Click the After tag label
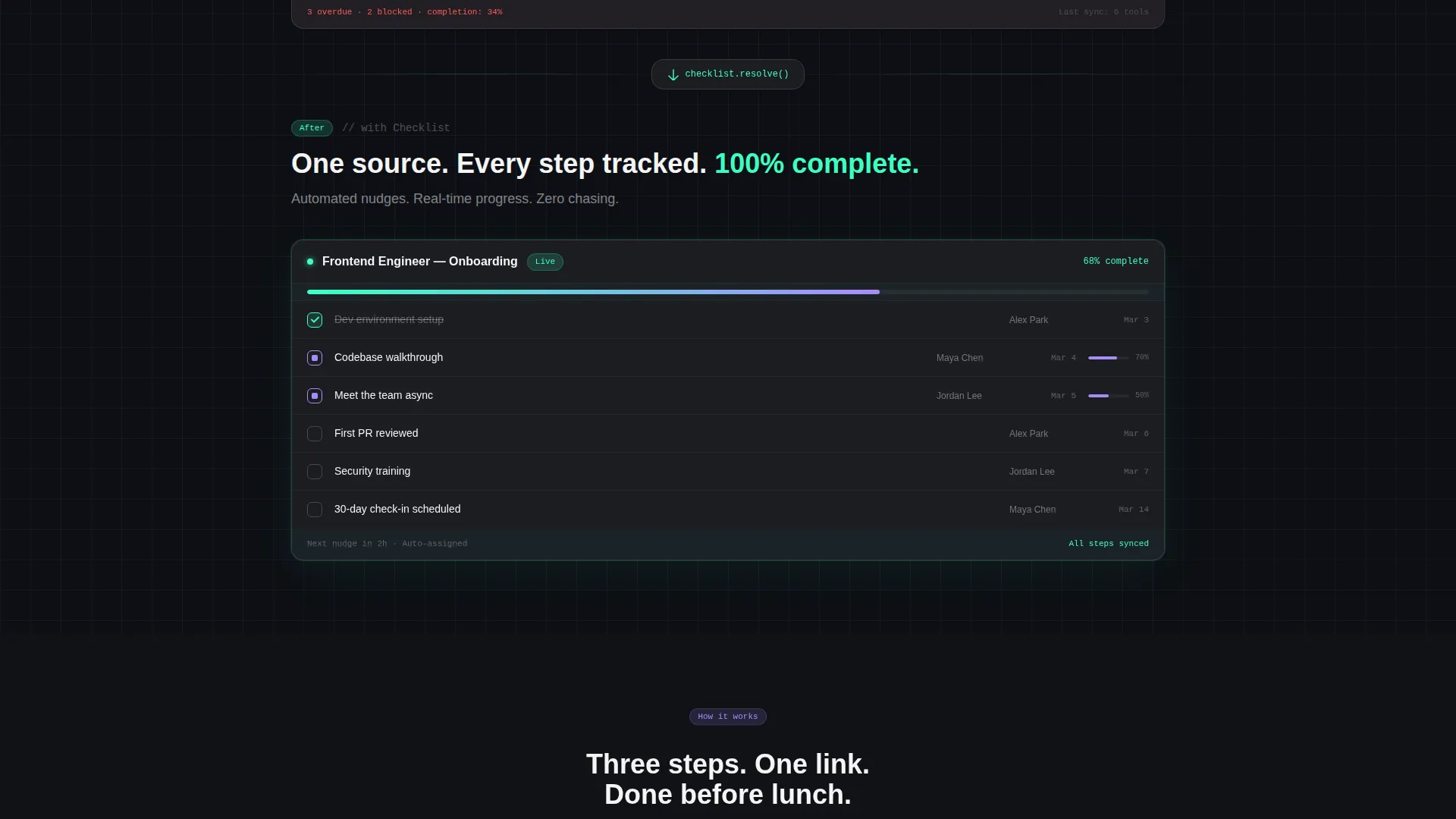The image size is (1456, 819). click(312, 128)
